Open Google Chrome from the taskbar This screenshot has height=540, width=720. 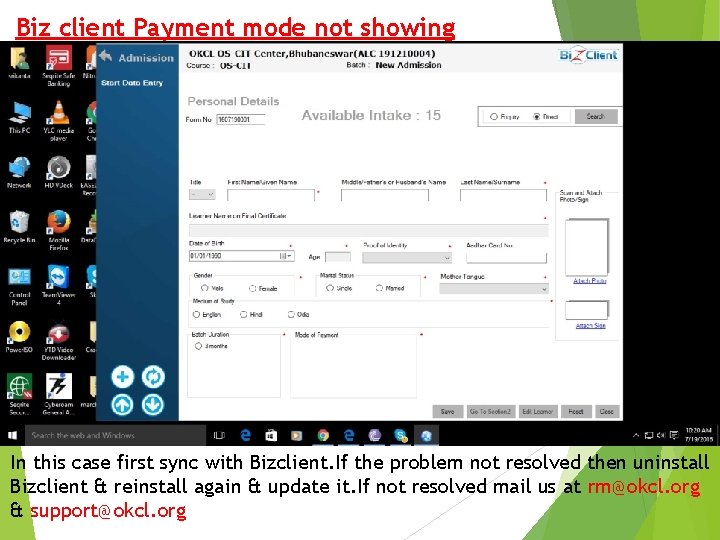(323, 435)
